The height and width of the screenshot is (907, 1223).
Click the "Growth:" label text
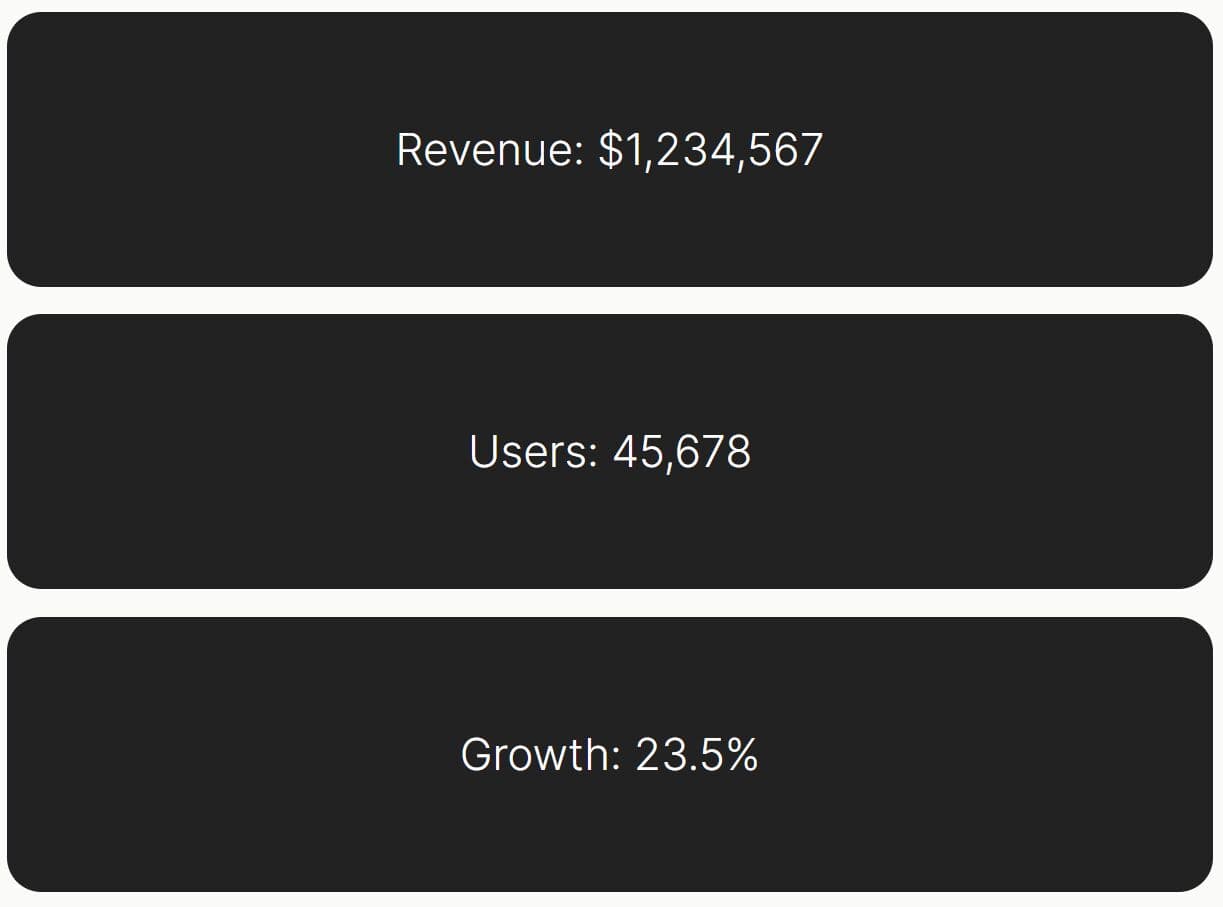(x=541, y=754)
